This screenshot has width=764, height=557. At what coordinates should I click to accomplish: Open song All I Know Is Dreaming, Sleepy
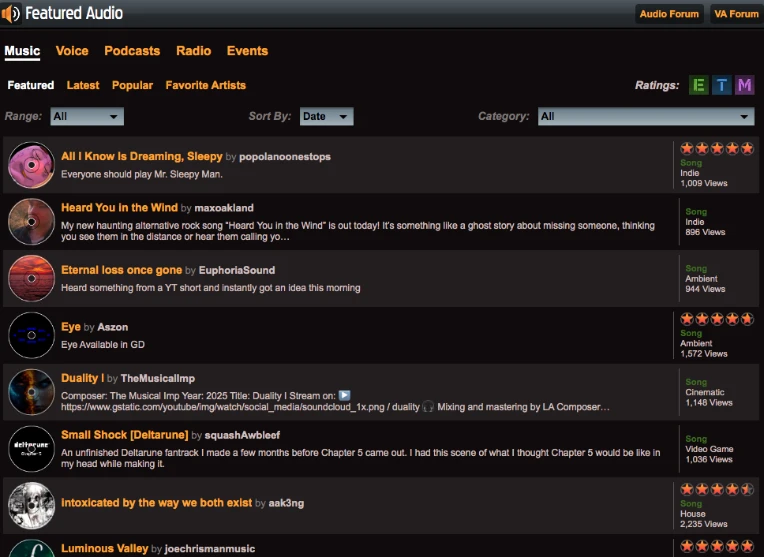tap(142, 156)
